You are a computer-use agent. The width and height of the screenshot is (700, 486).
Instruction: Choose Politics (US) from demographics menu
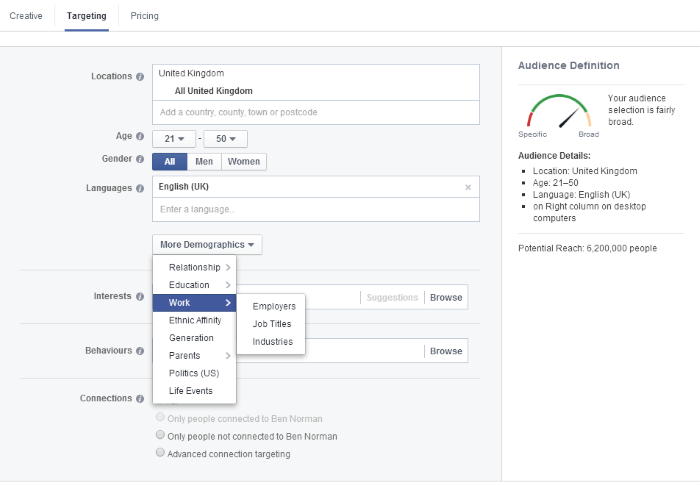194,373
